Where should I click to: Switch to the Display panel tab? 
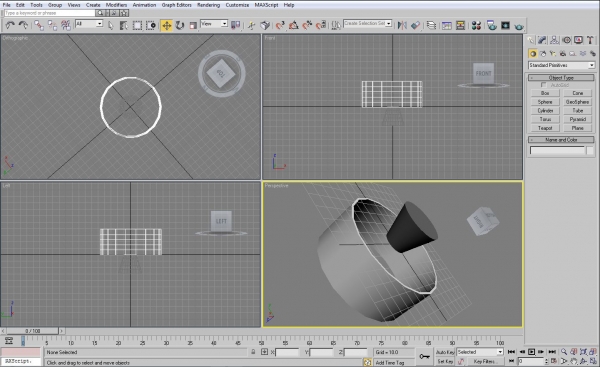coord(579,40)
